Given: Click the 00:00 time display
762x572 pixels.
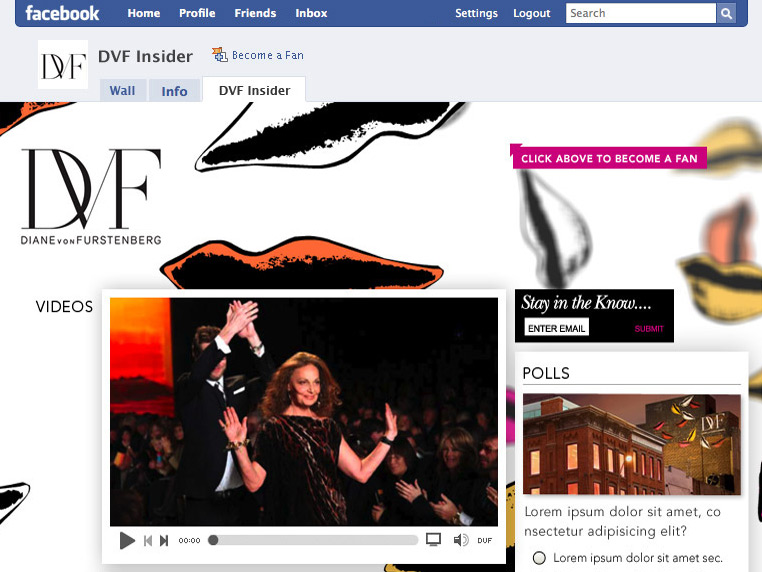Looking at the screenshot, I should 189,540.
